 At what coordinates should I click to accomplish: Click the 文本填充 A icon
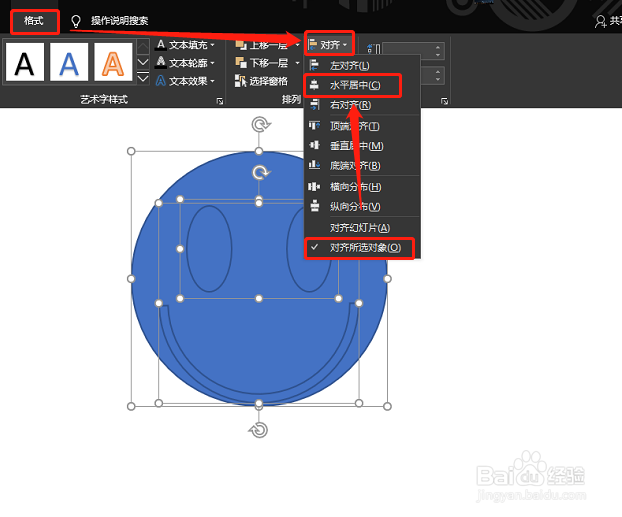click(161, 44)
